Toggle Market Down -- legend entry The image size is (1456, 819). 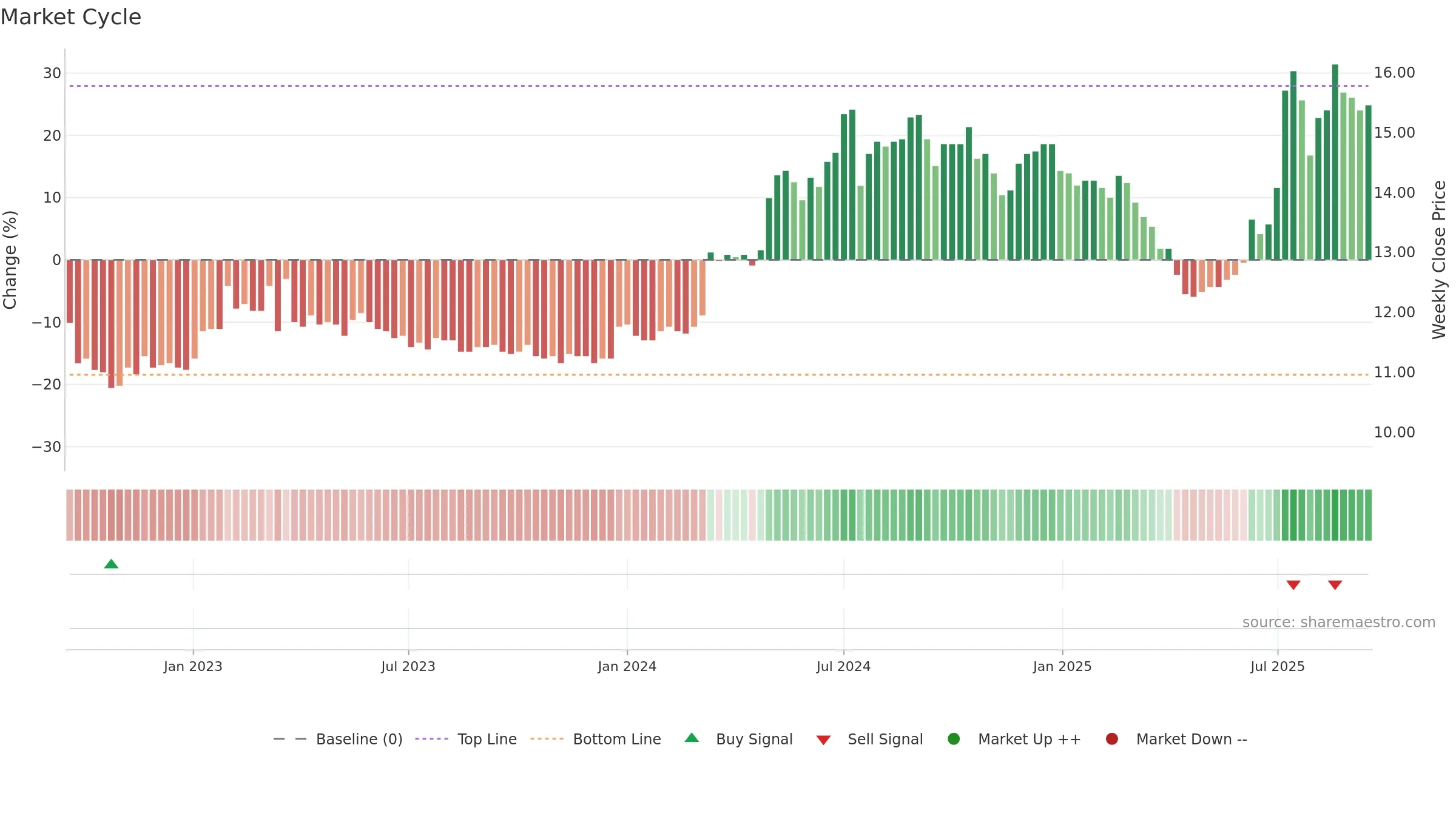pos(1176,739)
